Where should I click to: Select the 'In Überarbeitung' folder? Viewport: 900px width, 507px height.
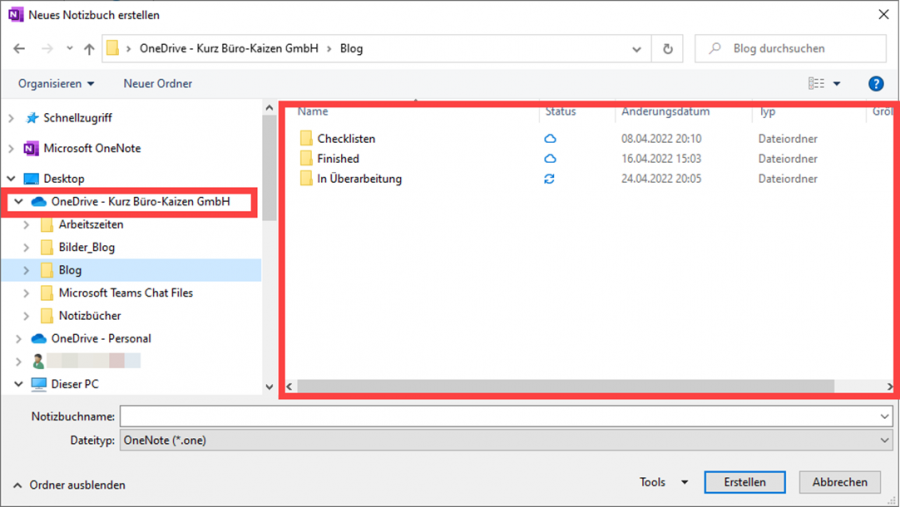pyautogui.click(x=359, y=179)
